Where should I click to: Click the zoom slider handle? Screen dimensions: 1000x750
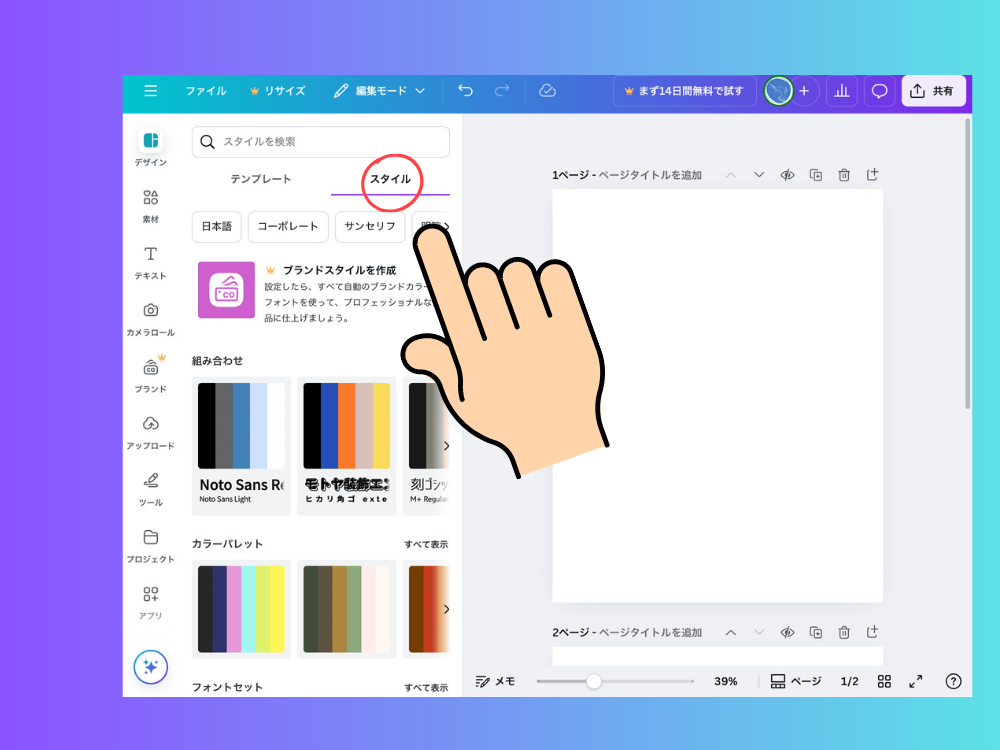coord(594,681)
